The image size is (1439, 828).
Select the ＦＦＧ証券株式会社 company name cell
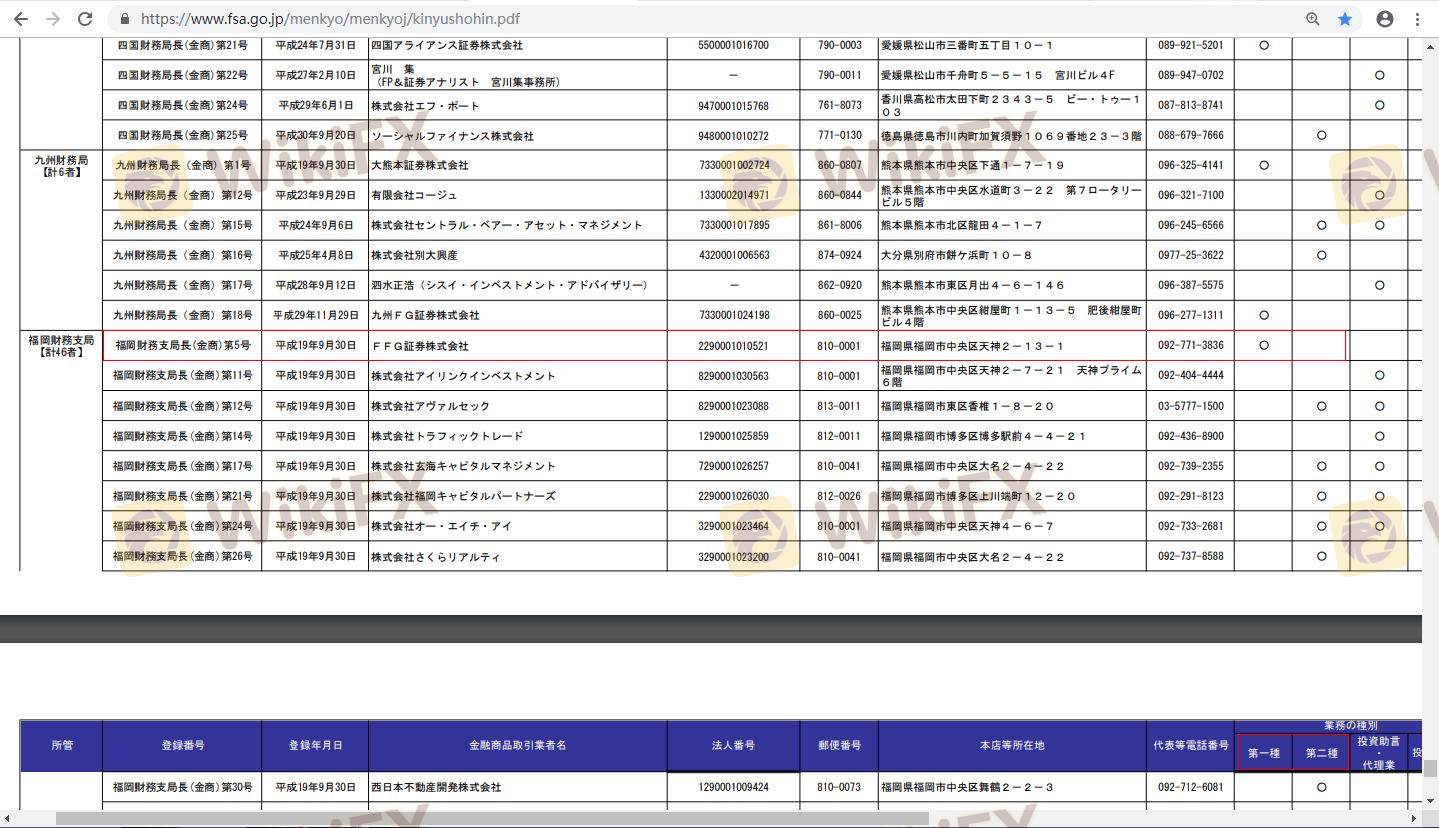click(420, 346)
